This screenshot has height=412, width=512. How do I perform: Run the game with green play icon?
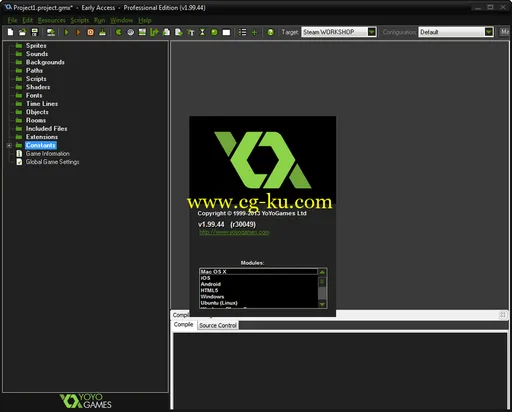pyautogui.click(x=66, y=32)
